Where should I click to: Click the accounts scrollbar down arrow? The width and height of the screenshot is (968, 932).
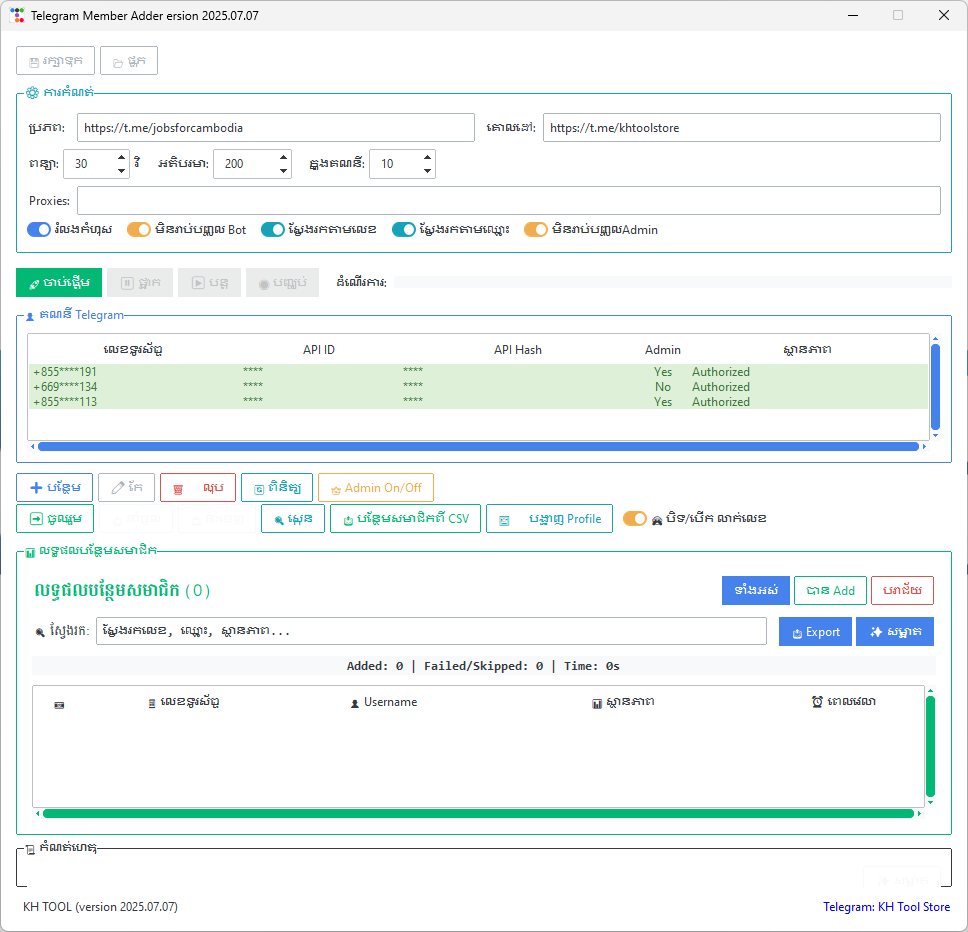[x=935, y=435]
